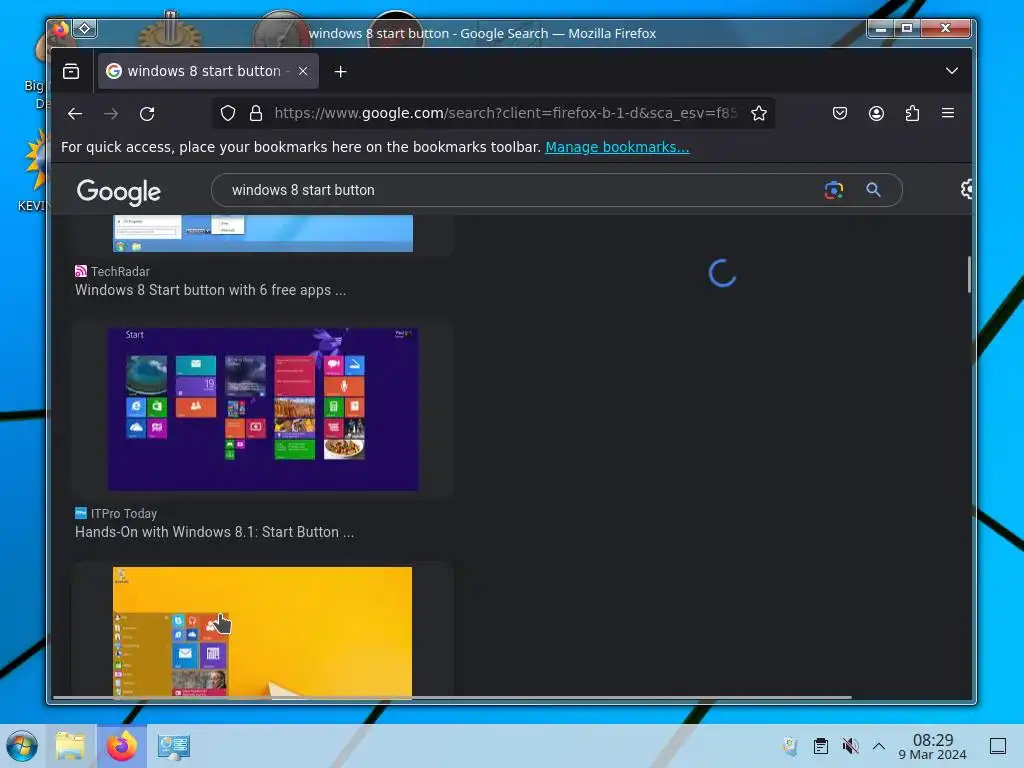Open the Extensions puzzle icon
Viewport: 1024px width, 768px height.
pos(912,114)
